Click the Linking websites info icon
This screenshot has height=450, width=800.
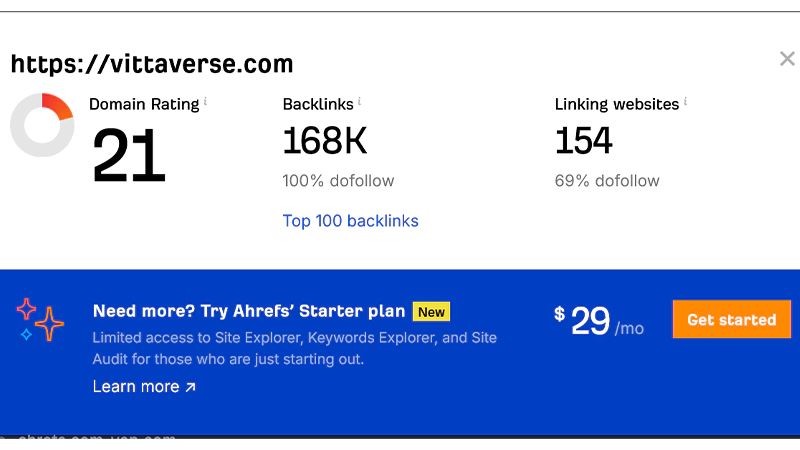click(687, 101)
